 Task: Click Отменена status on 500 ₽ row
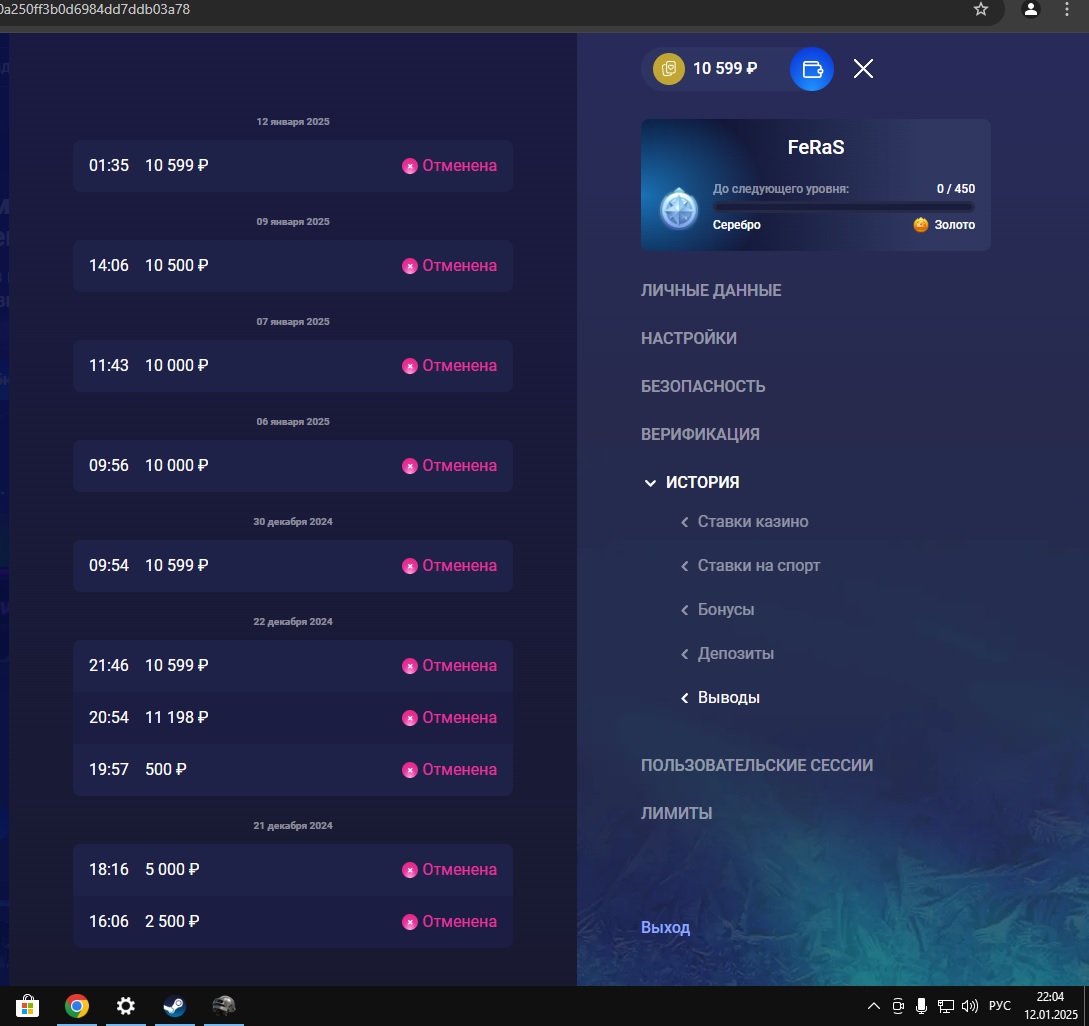tap(459, 770)
